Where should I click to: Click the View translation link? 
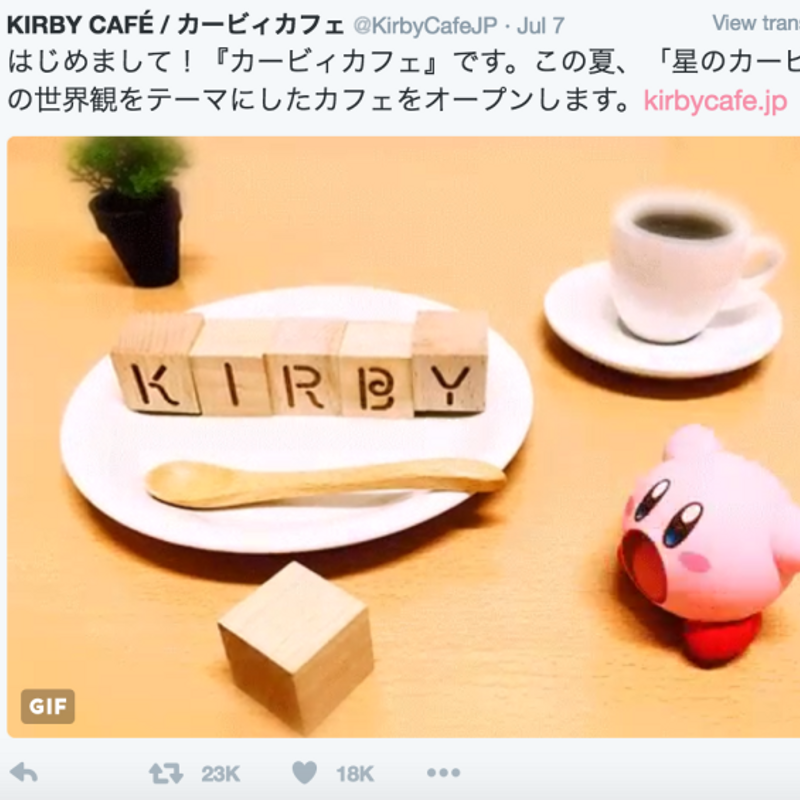(x=756, y=23)
